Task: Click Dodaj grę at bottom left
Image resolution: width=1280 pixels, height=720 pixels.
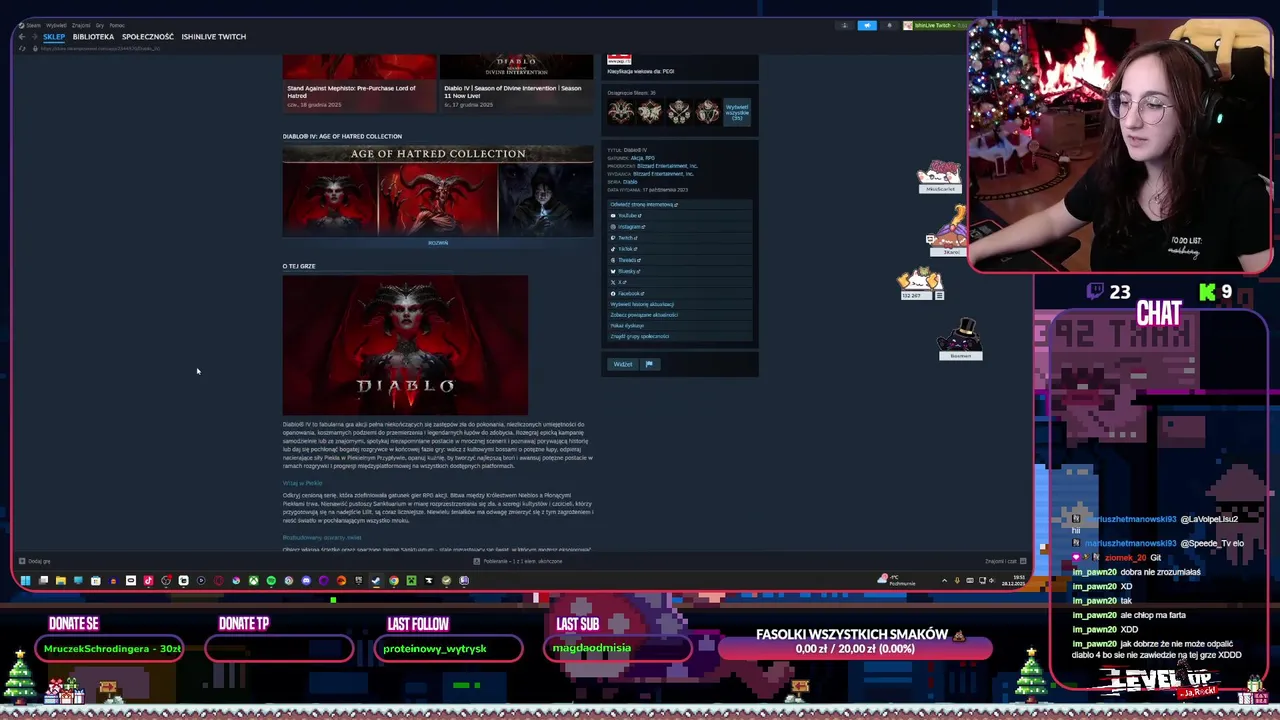Action: pyautogui.click(x=35, y=561)
